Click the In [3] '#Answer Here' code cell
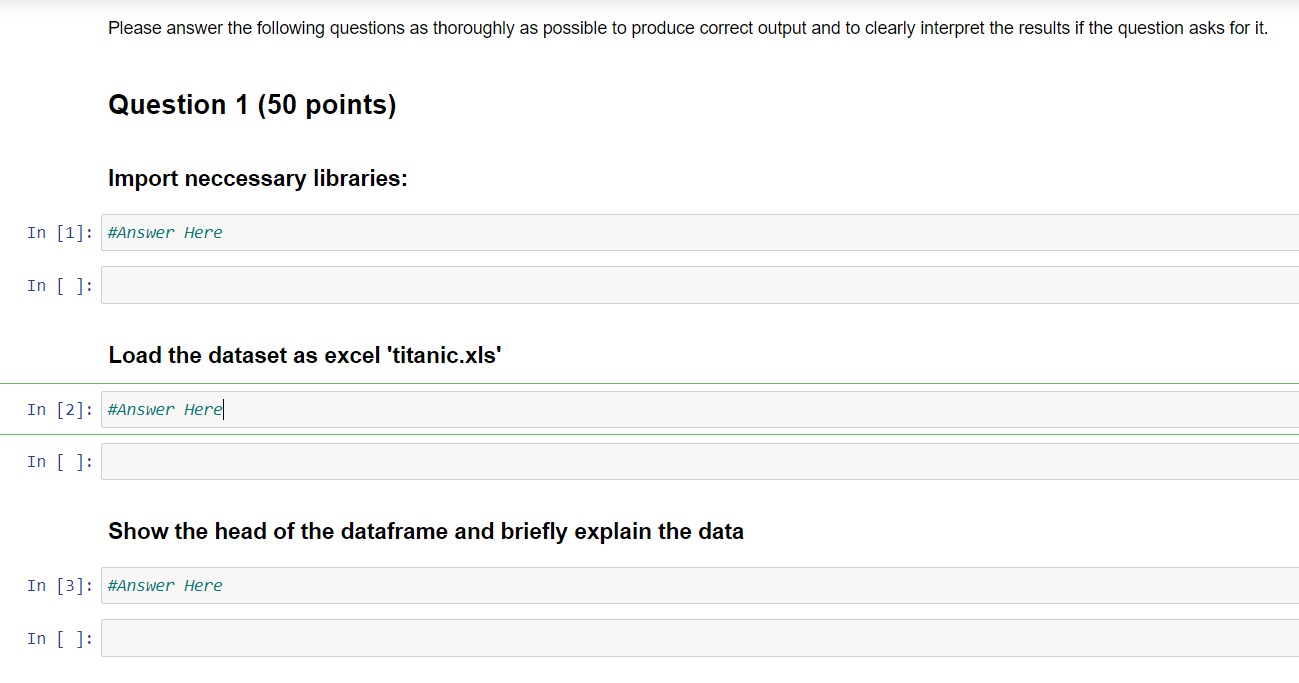Image resolution: width=1299 pixels, height=683 pixels. [700, 585]
